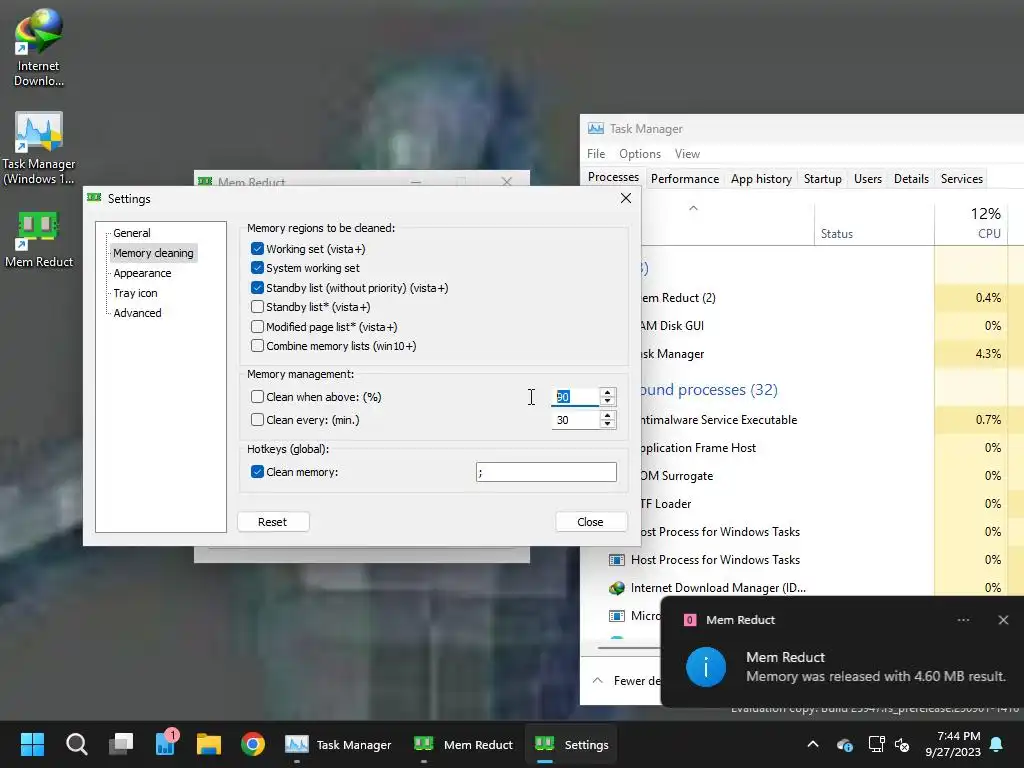The height and width of the screenshot is (768, 1024).
Task: Click Fewer details chevron in Task Manager
Action: (x=598, y=680)
